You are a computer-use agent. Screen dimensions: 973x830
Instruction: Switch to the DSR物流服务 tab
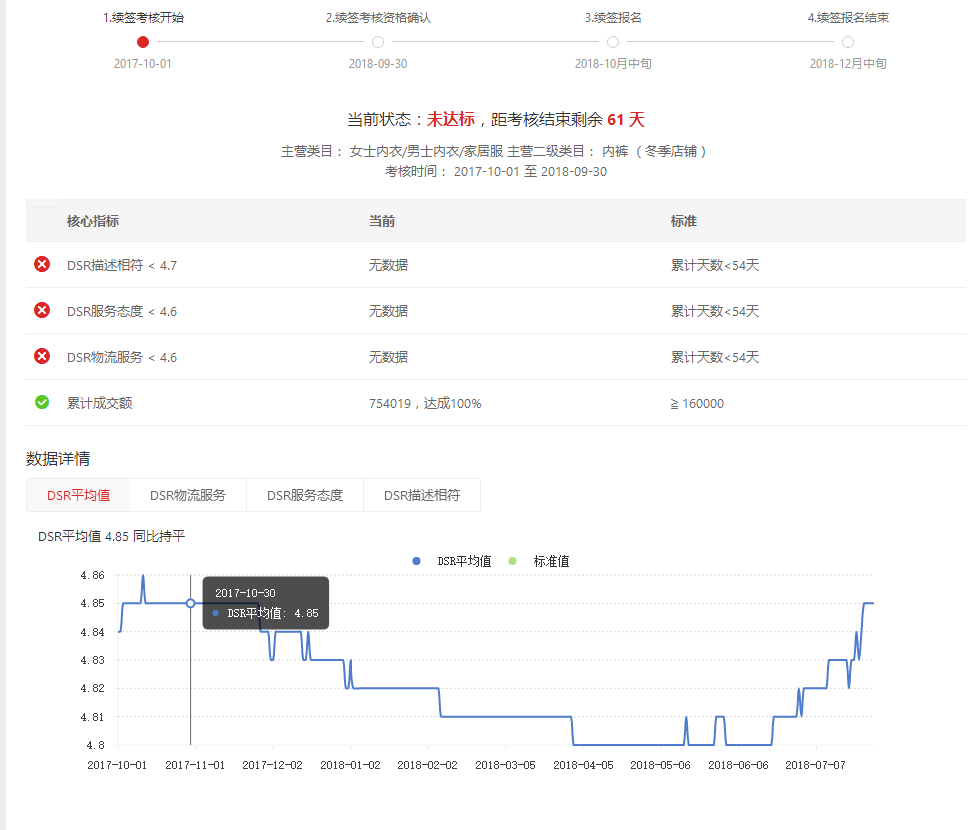(x=188, y=495)
